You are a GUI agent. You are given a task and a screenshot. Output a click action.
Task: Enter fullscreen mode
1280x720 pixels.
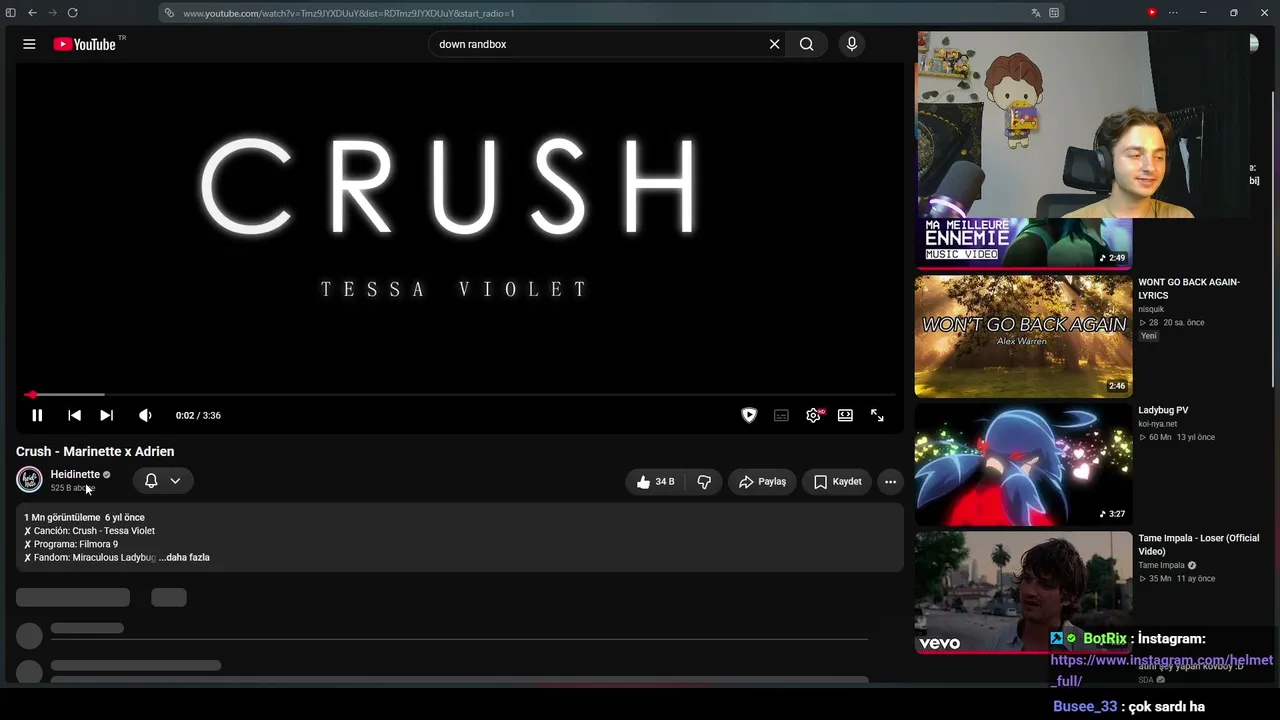coord(877,415)
